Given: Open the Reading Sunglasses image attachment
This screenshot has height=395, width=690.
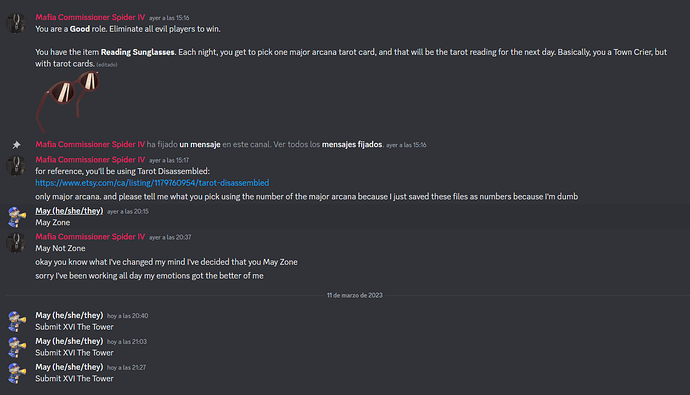Looking at the screenshot, I should tap(68, 102).
